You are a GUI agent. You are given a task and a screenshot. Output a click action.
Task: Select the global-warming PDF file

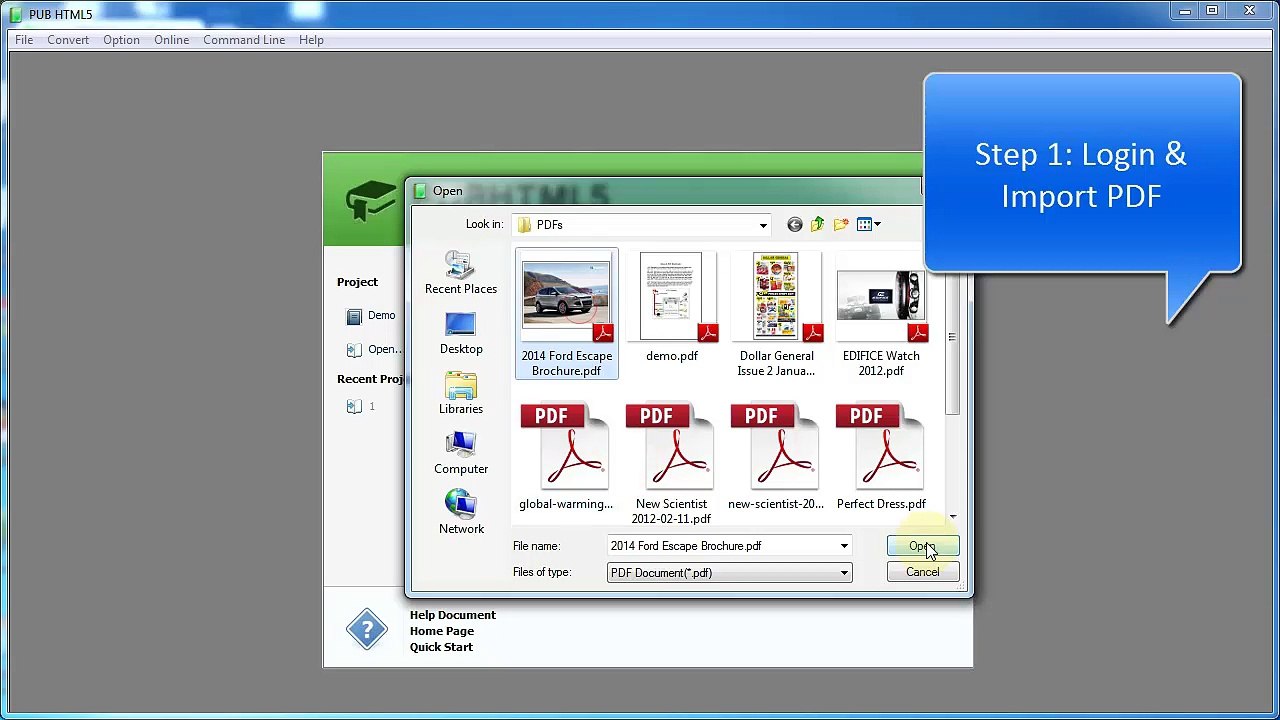tap(566, 457)
